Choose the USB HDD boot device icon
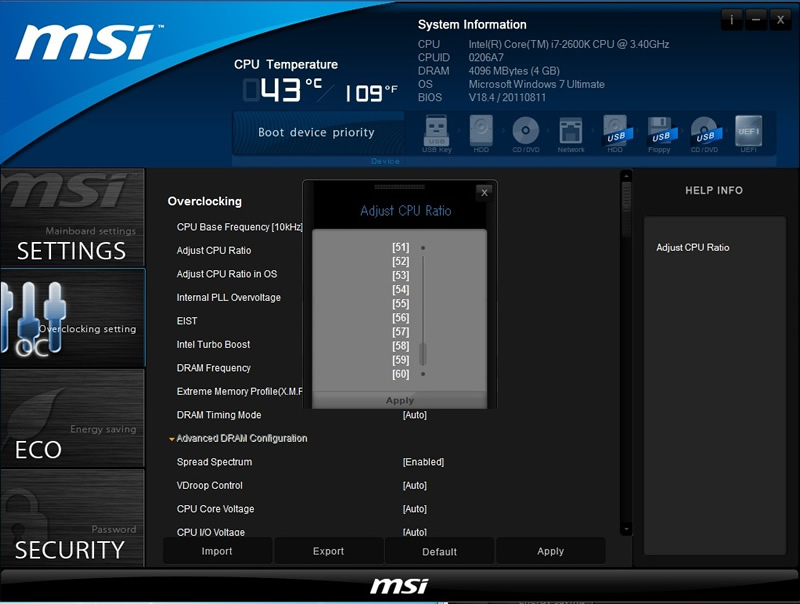Image resolution: width=800 pixels, height=604 pixels. (616, 134)
